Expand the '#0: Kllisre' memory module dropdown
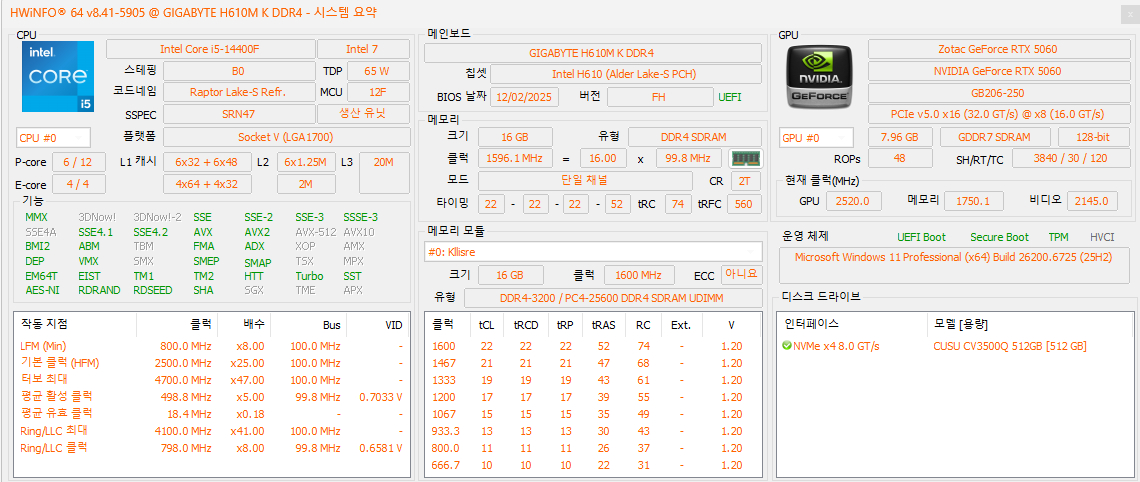This screenshot has width=1140, height=482. tap(593, 252)
